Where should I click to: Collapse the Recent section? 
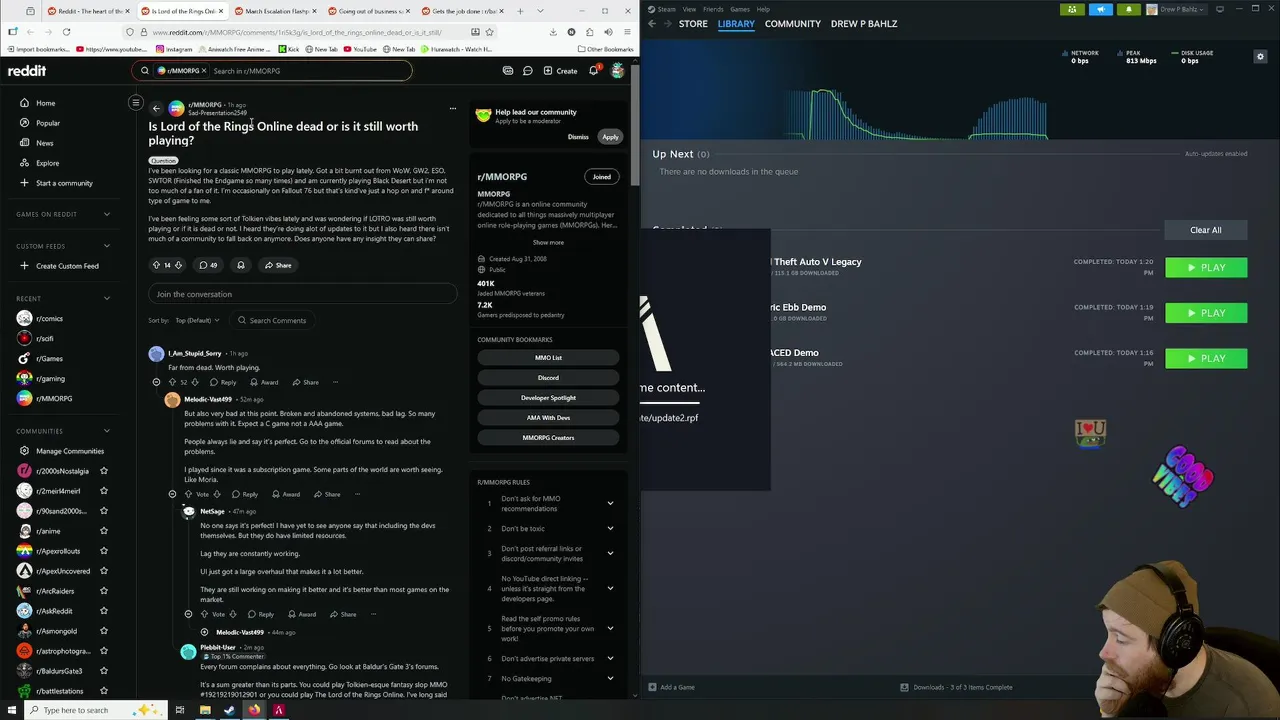tap(107, 298)
